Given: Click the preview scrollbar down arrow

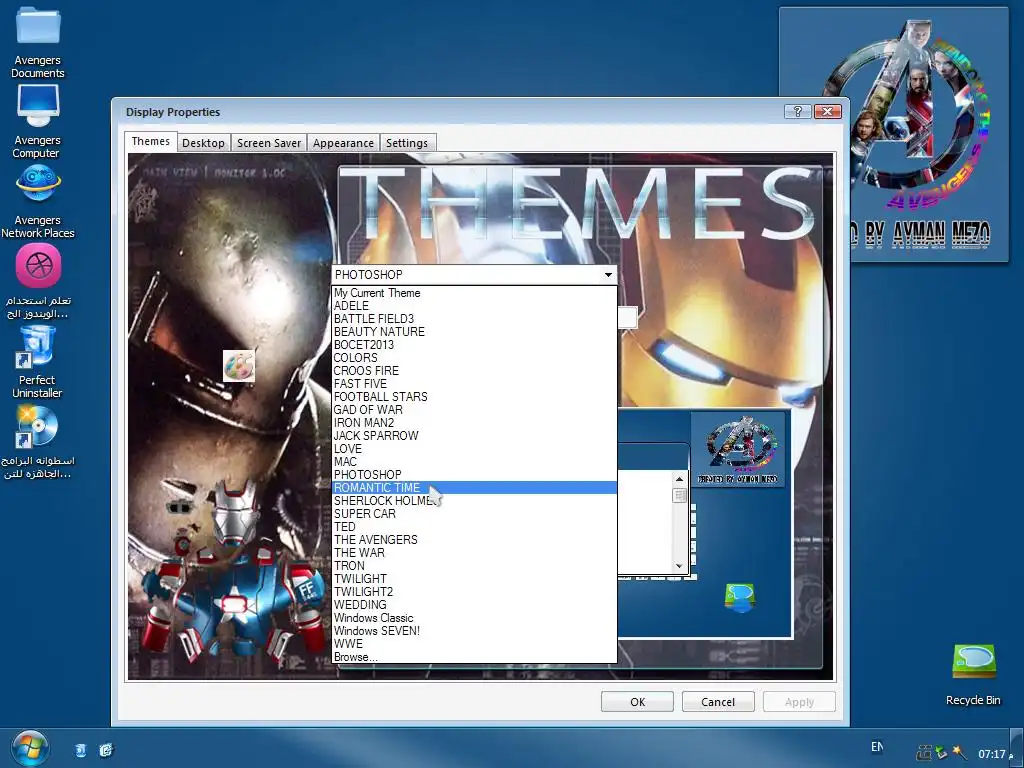Looking at the screenshot, I should tap(679, 566).
